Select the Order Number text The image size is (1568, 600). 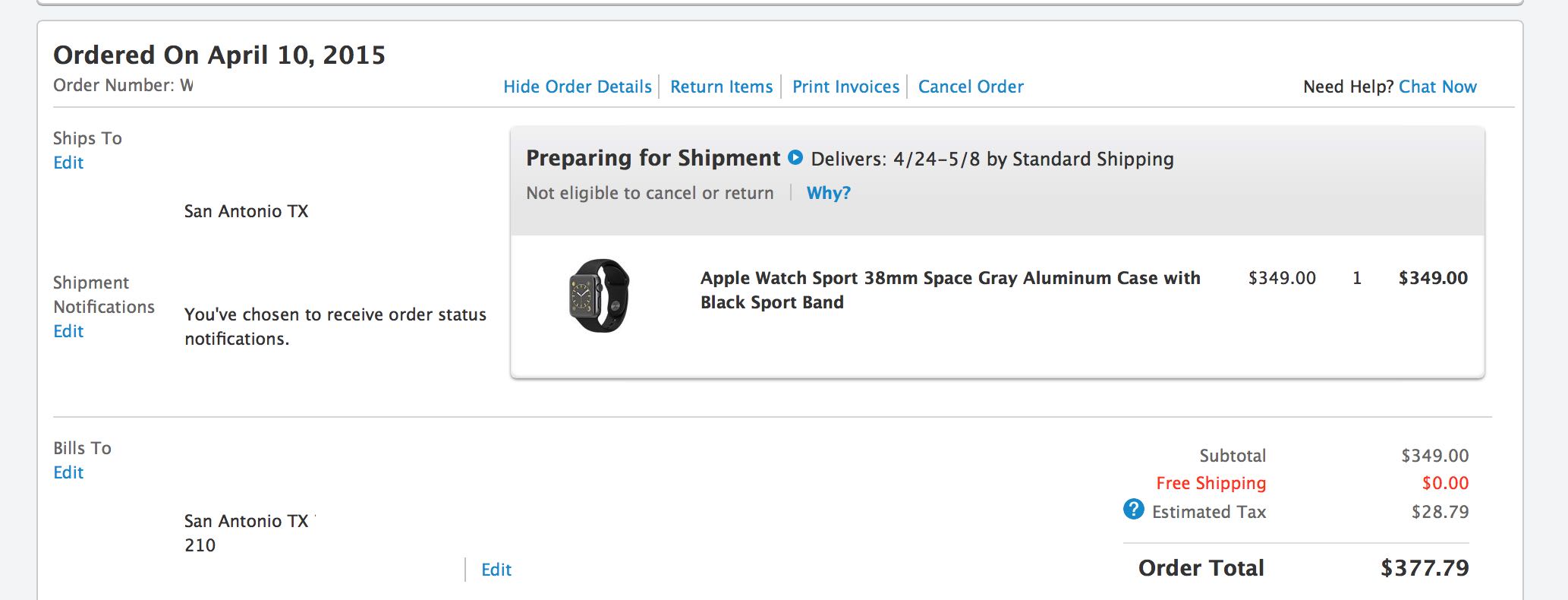(123, 85)
